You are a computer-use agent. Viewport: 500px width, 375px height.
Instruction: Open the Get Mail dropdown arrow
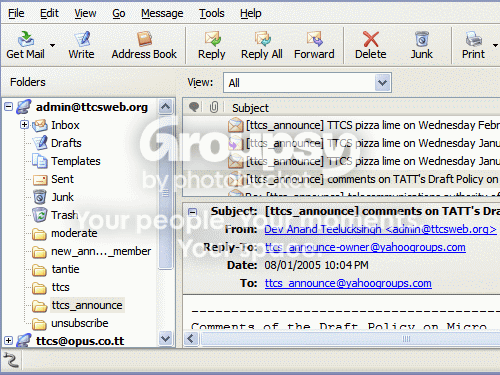52,45
